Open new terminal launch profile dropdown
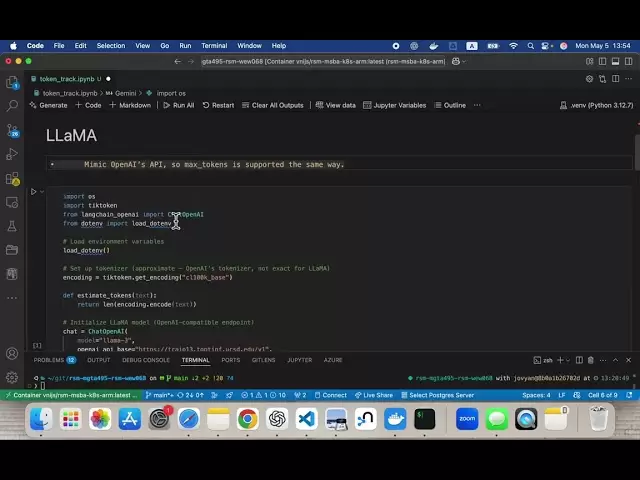The width and height of the screenshot is (640, 480). [x=568, y=360]
